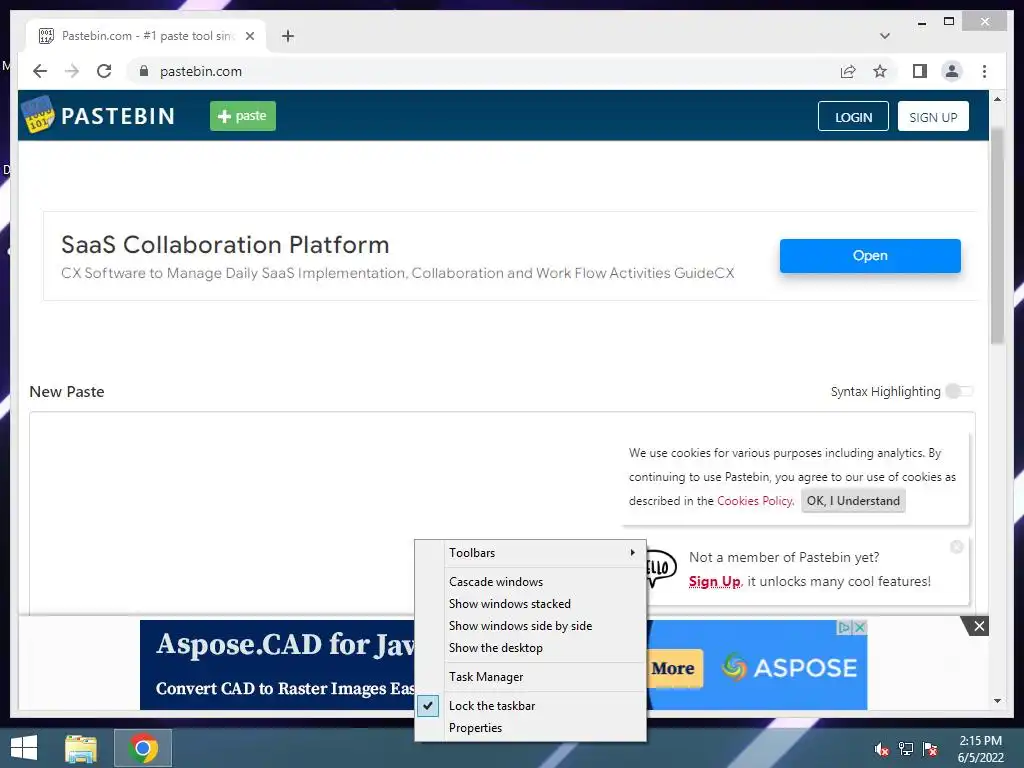Click the PASTEBIN wordmark text
Viewport: 1024px width, 768px height.
[x=118, y=116]
